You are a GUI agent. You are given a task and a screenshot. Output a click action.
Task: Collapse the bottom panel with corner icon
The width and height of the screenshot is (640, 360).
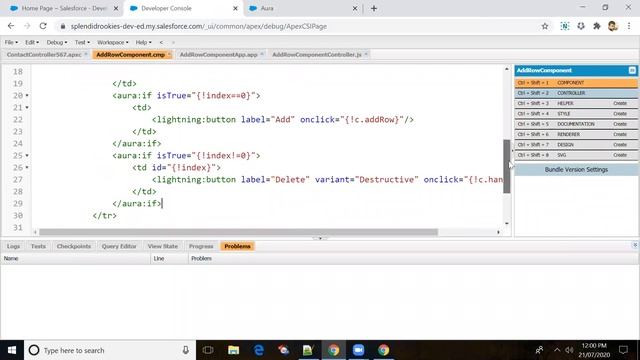(635, 245)
